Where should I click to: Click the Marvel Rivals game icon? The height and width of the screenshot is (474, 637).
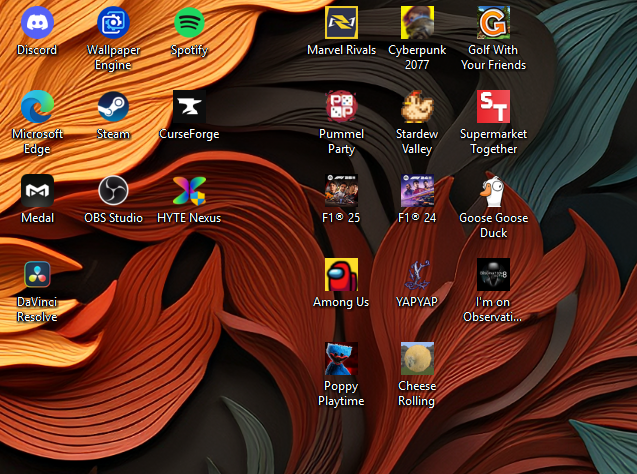[x=341, y=23]
